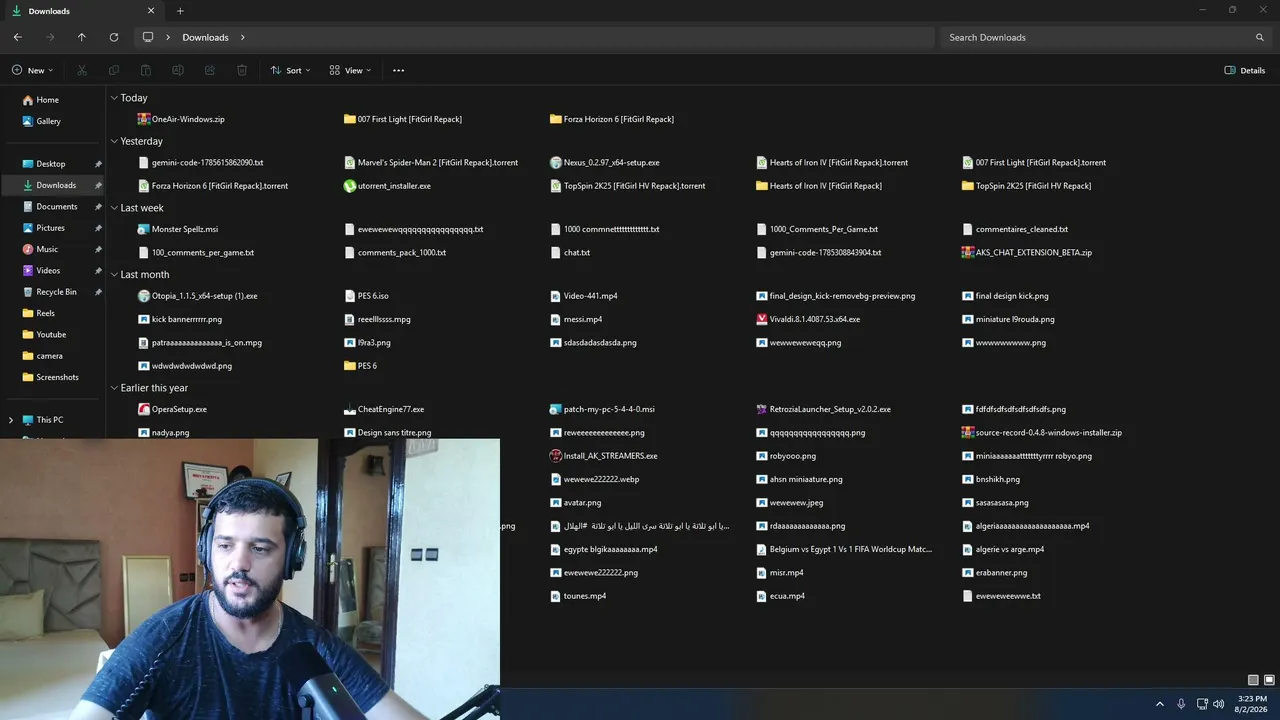Click the Downloads breadcrumb in the address bar
This screenshot has width=1280, height=720.
coord(205,37)
